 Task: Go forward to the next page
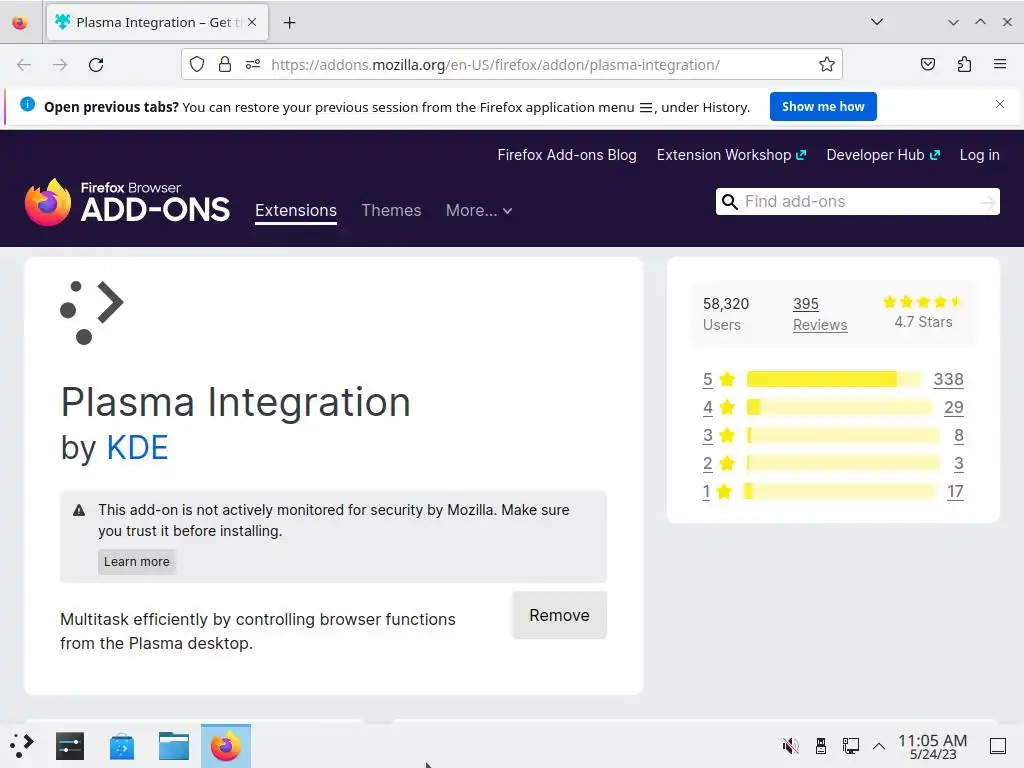pos(60,65)
